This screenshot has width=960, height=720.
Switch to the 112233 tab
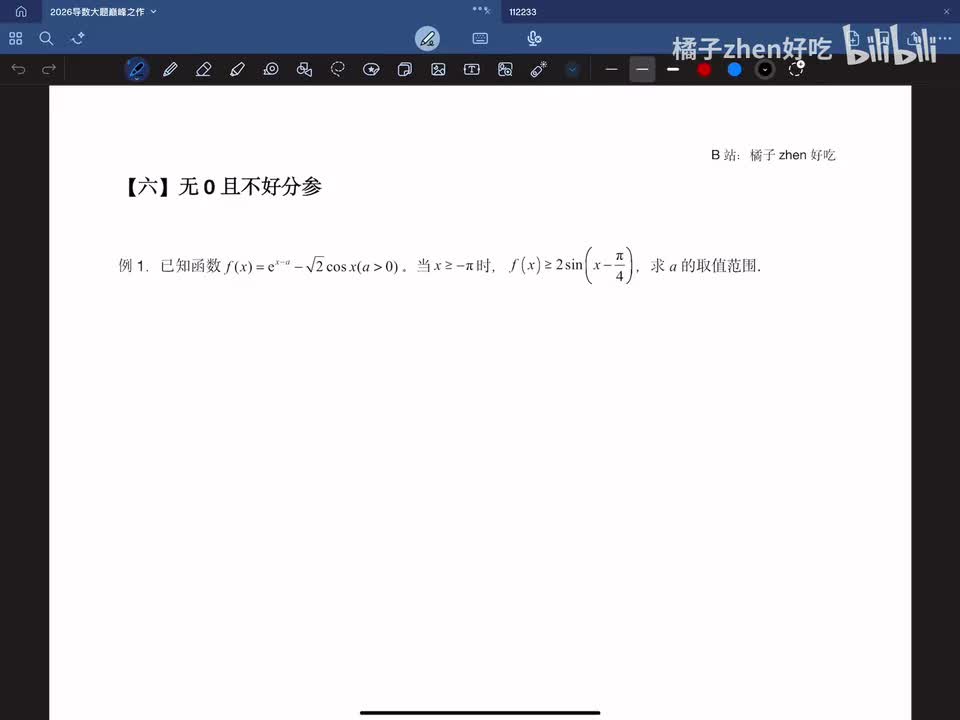(x=522, y=12)
